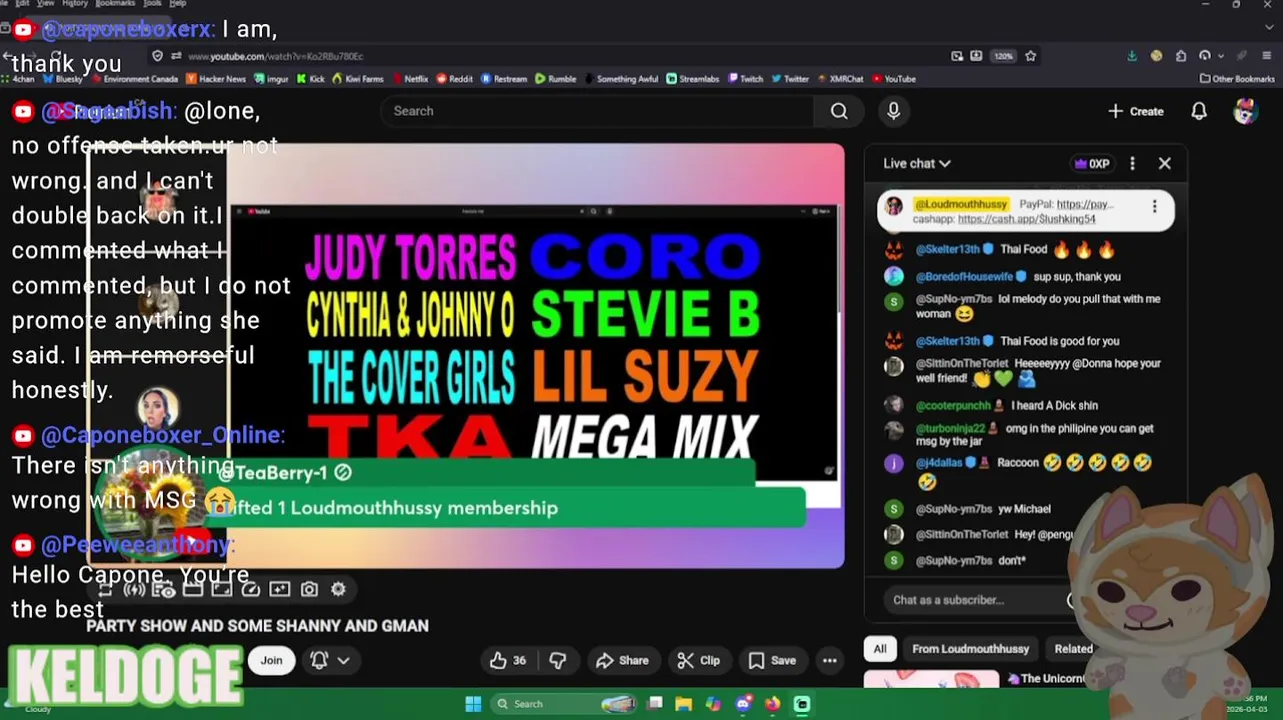Viewport: 1283px width, 720px height.
Task: Click the Chat as a subscriber field
Action: (975, 600)
